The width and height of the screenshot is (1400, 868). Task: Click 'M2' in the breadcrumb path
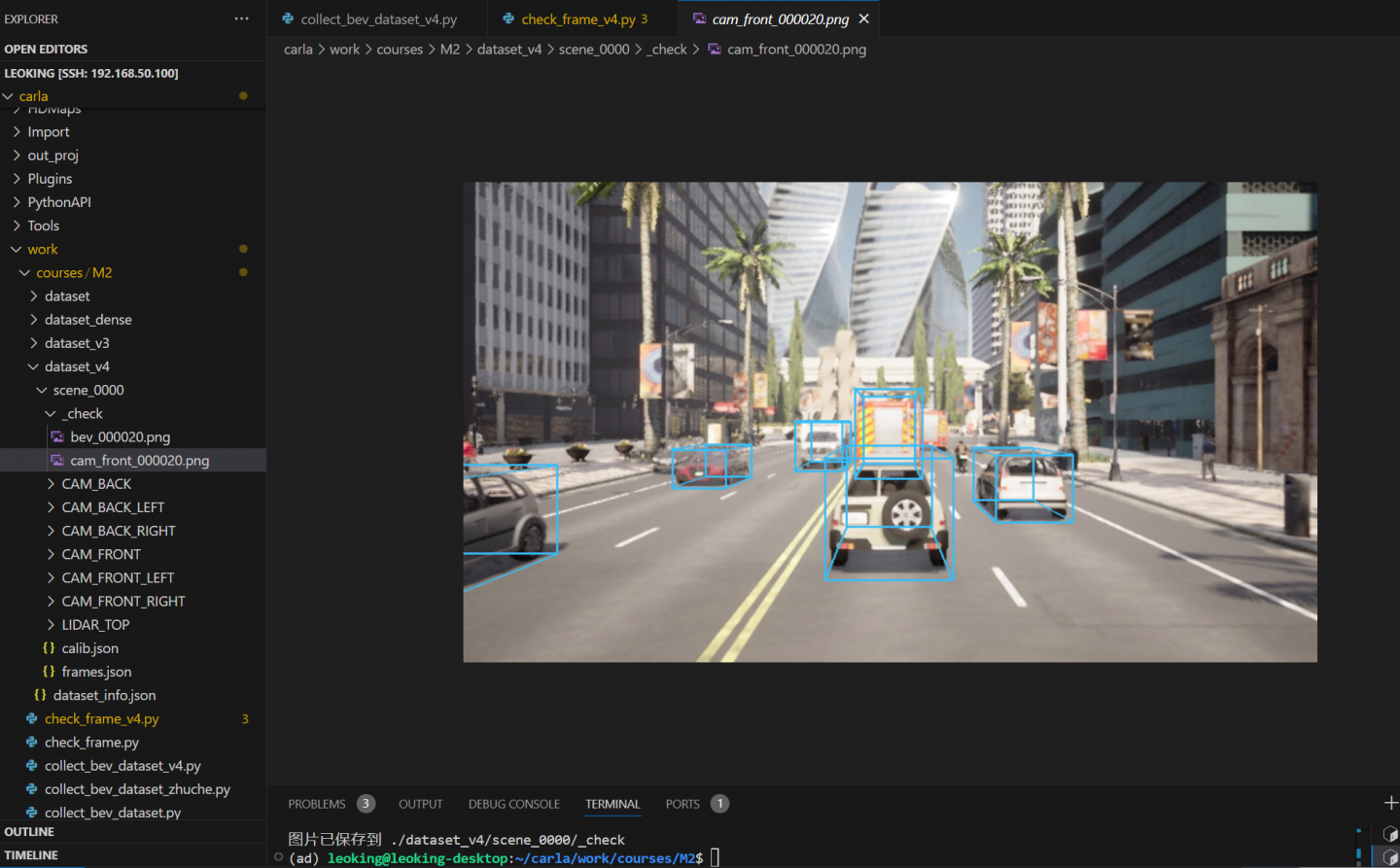click(x=450, y=49)
